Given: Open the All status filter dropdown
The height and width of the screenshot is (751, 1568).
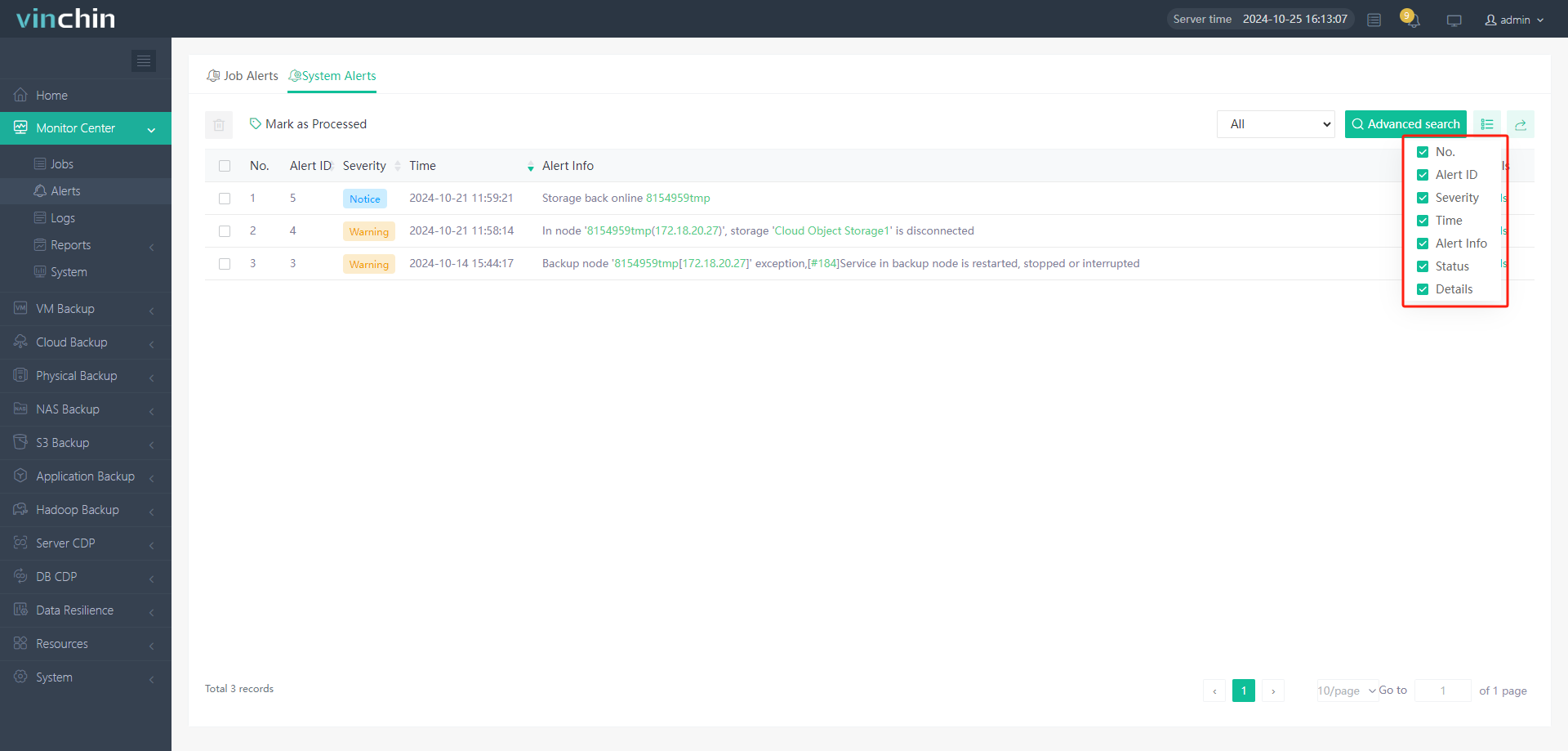Looking at the screenshot, I should pyautogui.click(x=1276, y=124).
